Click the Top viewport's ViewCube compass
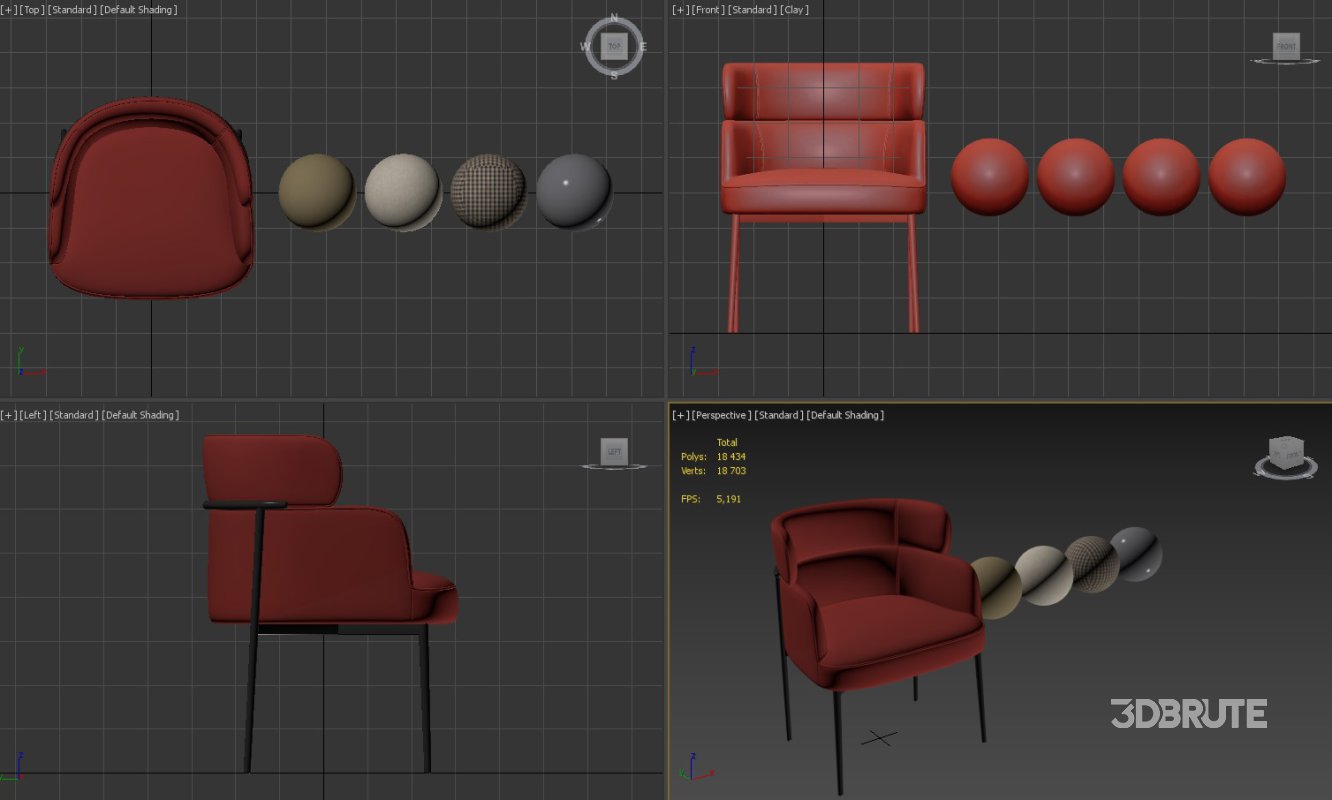Viewport: 1332px width, 800px height. (x=614, y=46)
